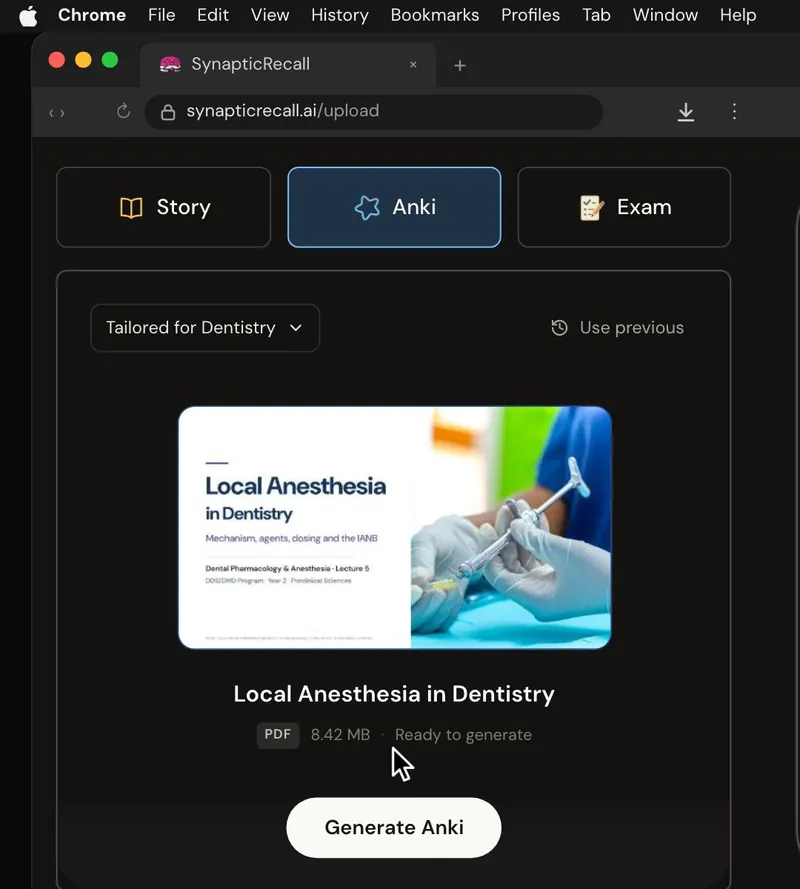This screenshot has width=800, height=889.
Task: Reload the current page
Action: [124, 111]
